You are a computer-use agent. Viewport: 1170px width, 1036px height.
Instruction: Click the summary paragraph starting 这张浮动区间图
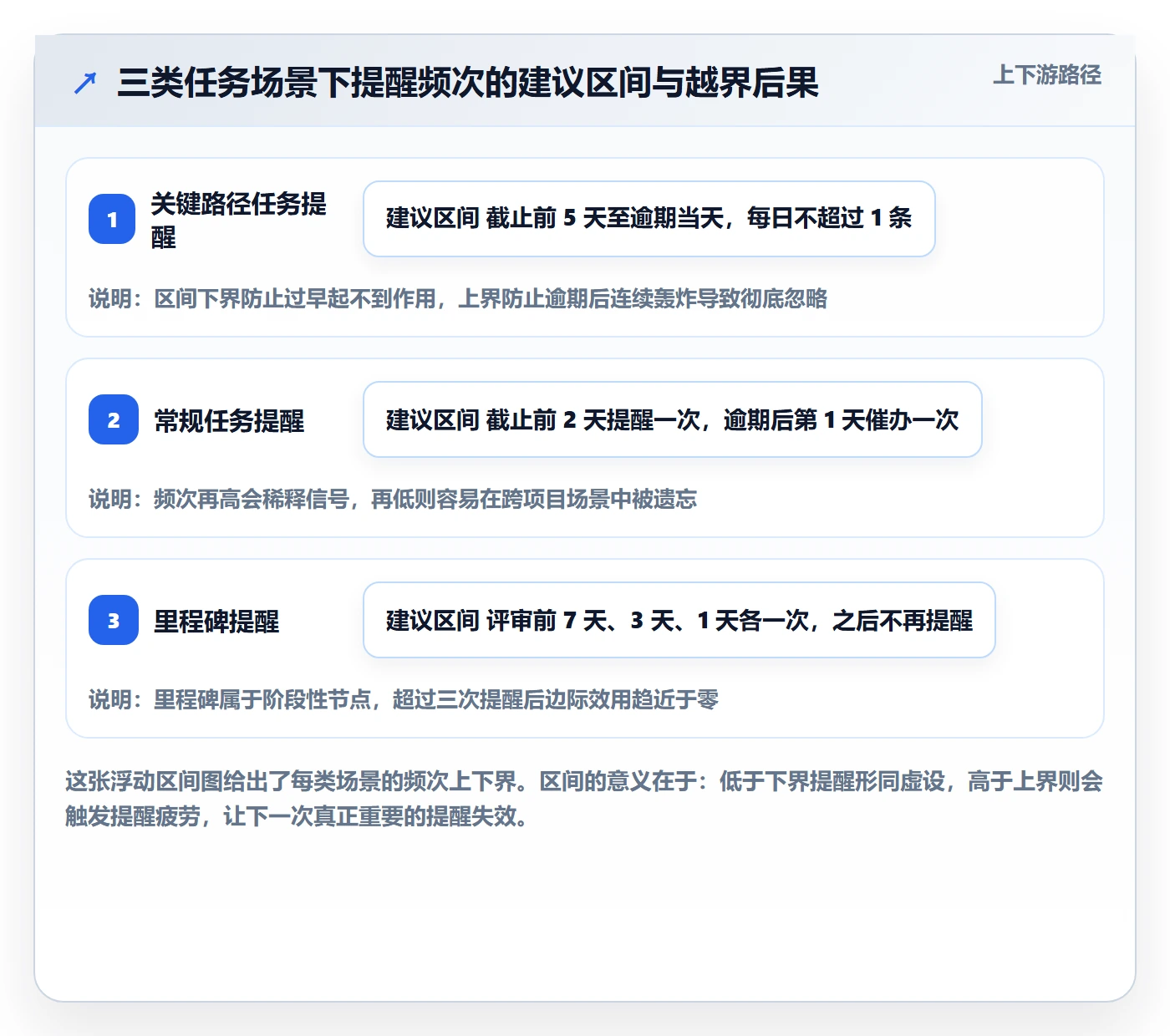point(584,799)
